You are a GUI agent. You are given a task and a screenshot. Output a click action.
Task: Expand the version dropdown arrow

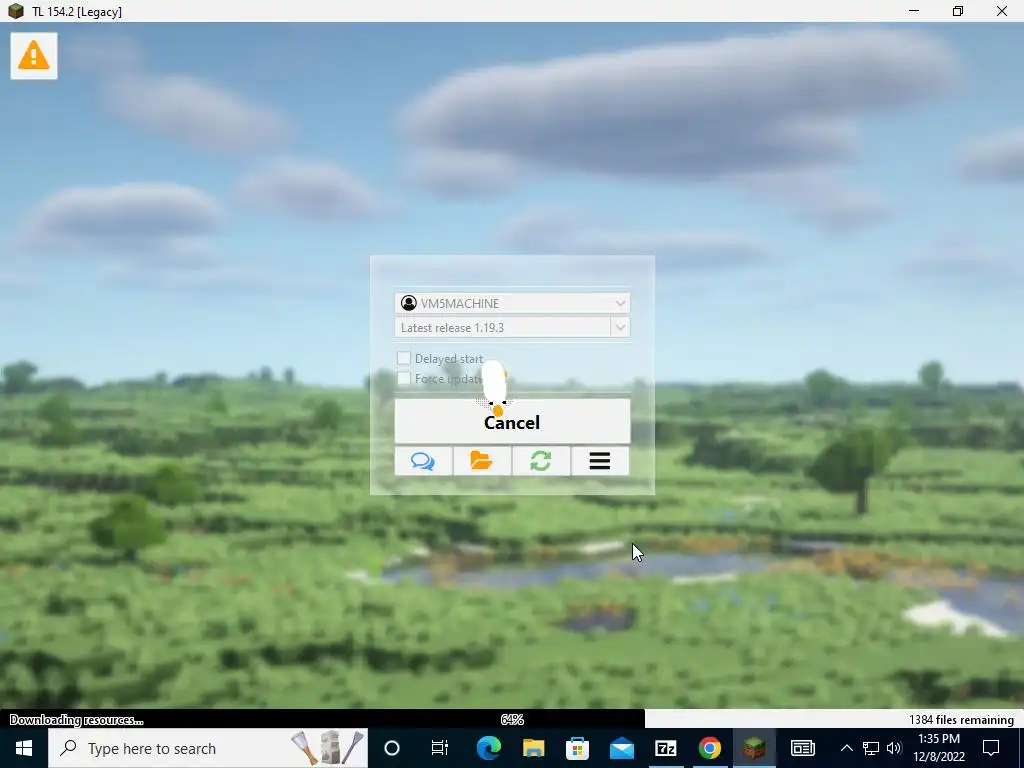click(620, 327)
